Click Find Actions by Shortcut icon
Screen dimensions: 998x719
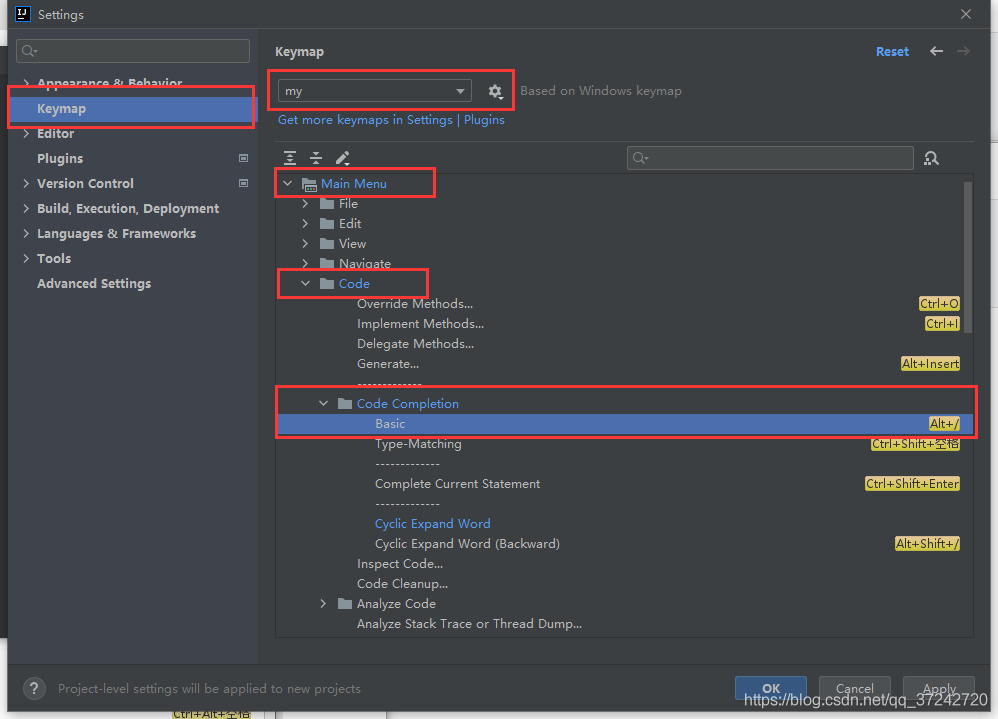click(931, 158)
